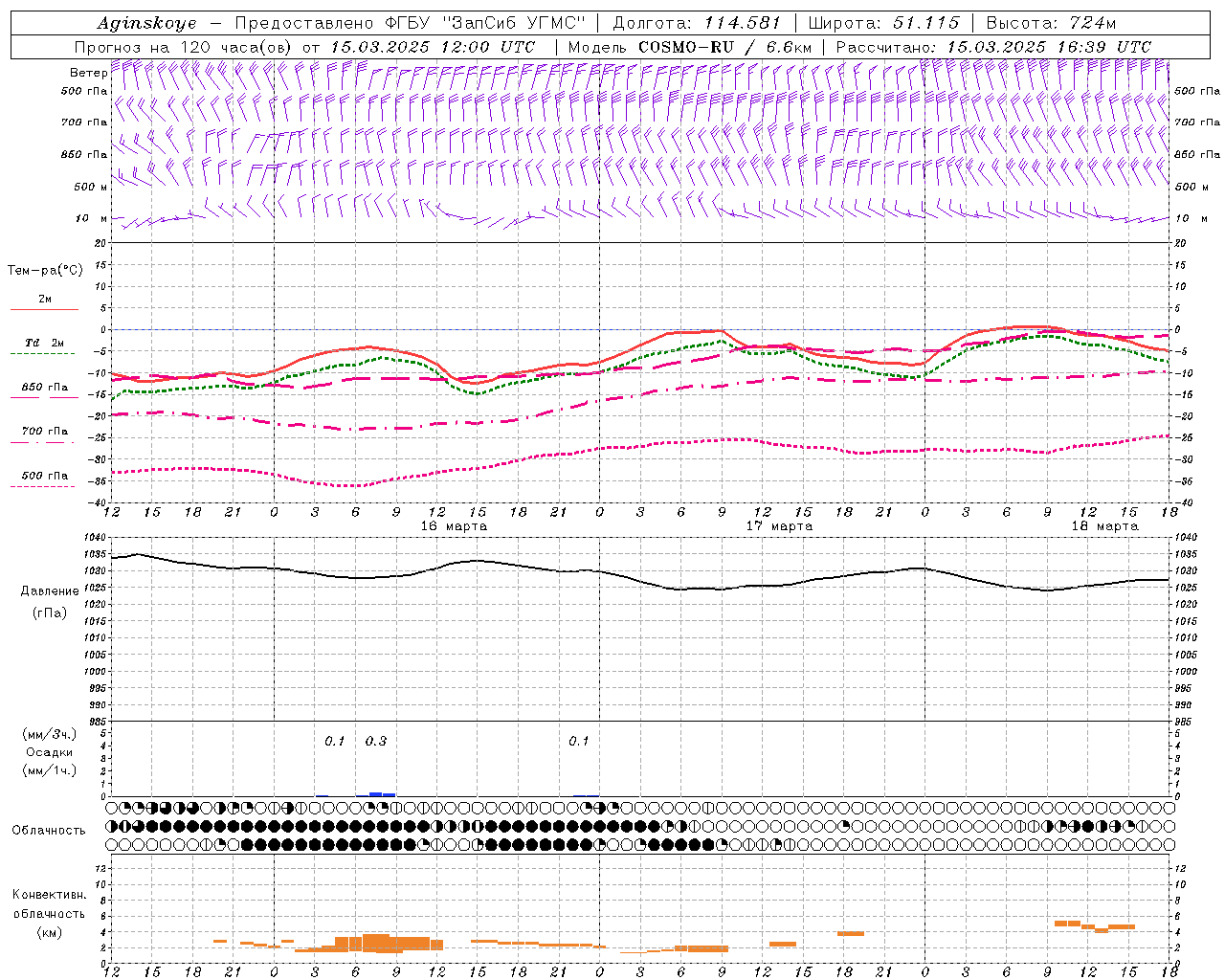
Task: Click the "16 марта" date label
Action: coord(454,525)
